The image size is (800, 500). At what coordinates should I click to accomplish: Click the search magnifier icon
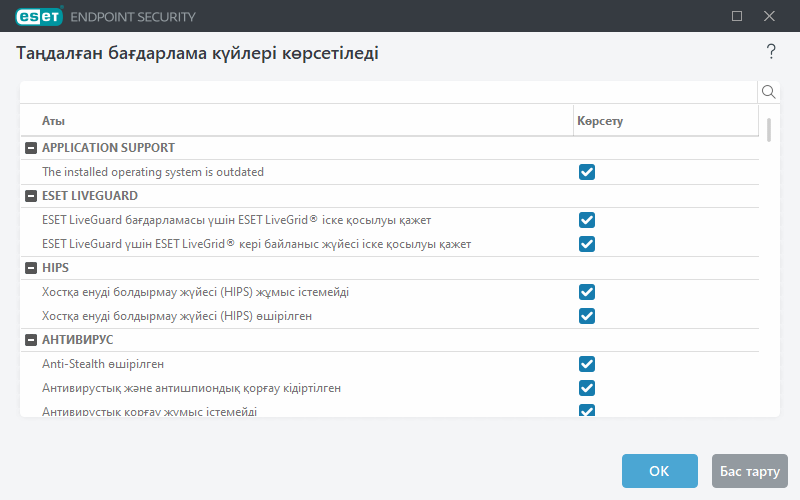tap(768, 92)
